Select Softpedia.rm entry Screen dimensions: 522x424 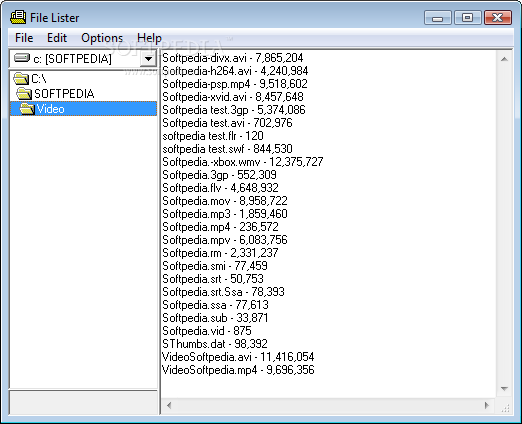[220, 253]
